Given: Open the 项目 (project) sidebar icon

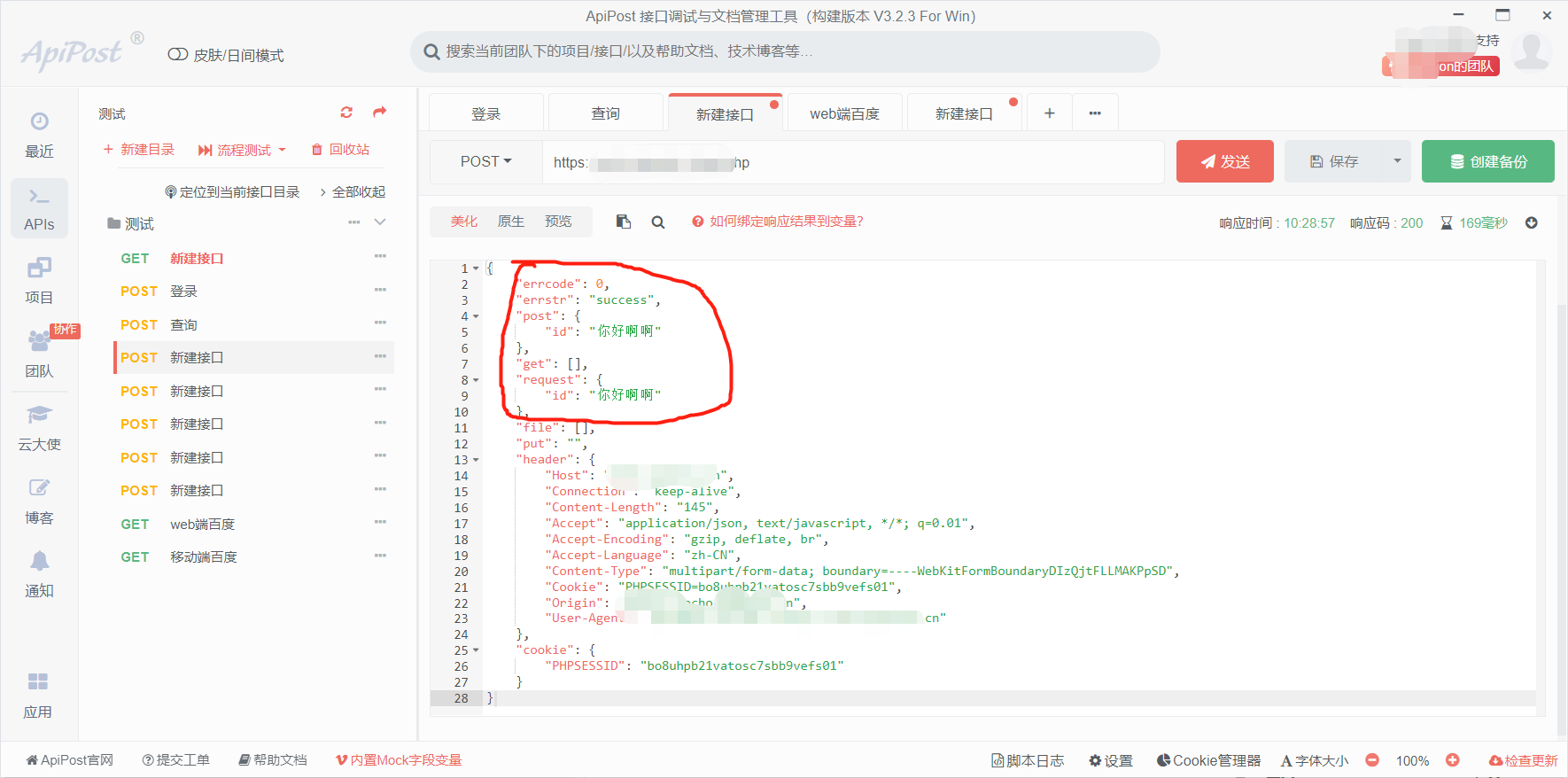Looking at the screenshot, I should pos(39,281).
